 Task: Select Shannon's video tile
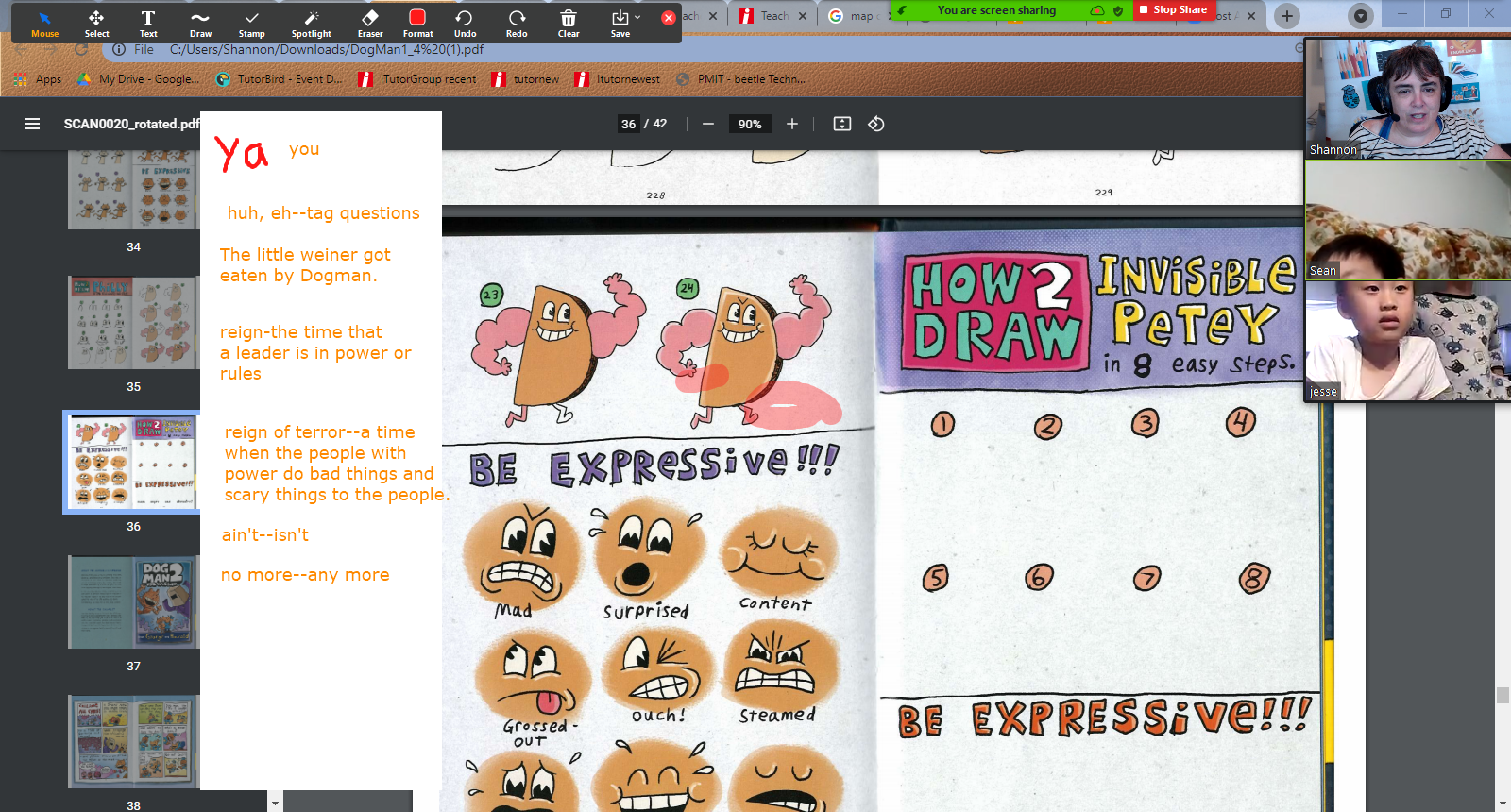1408,98
